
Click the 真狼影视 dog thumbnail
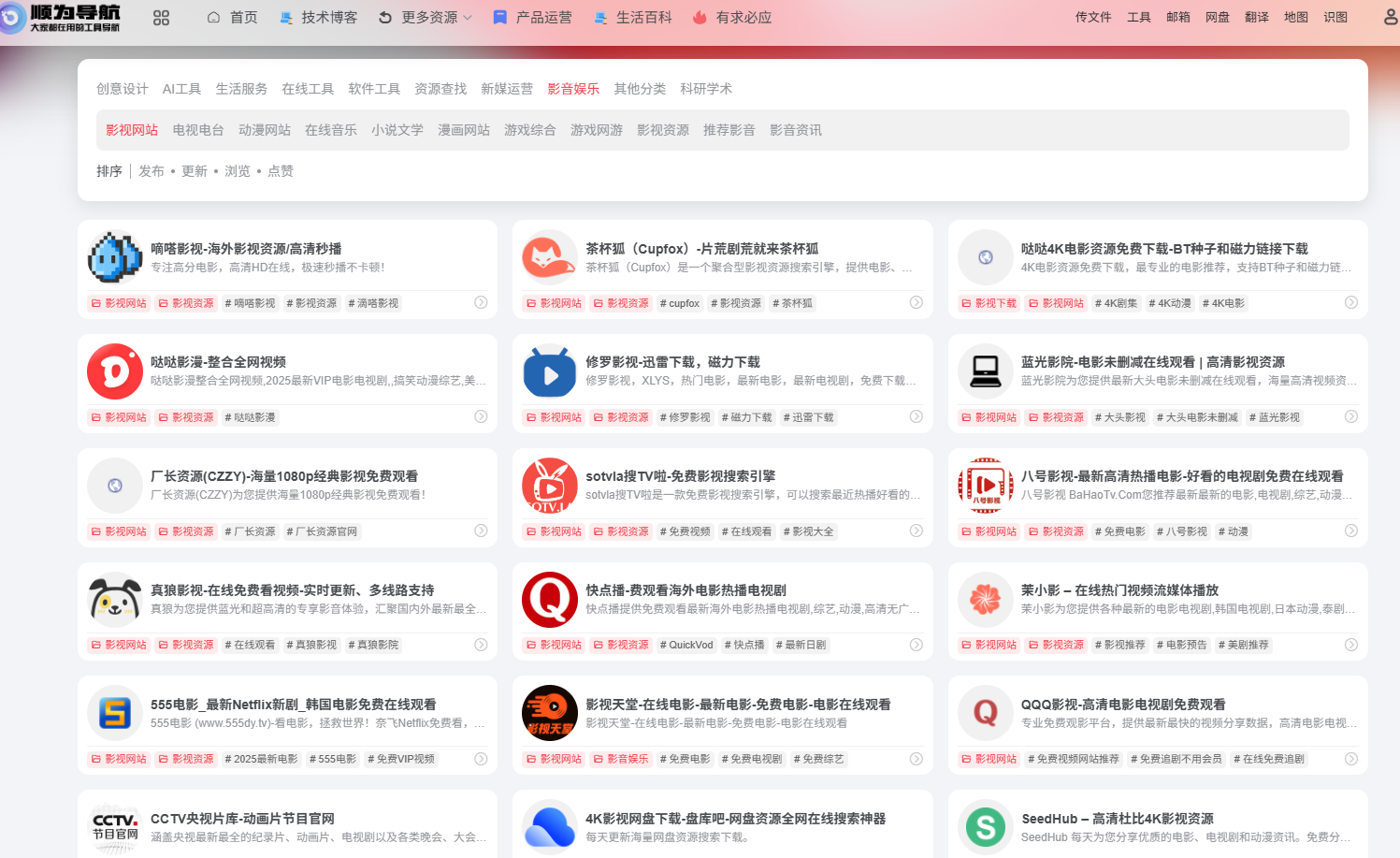(114, 599)
